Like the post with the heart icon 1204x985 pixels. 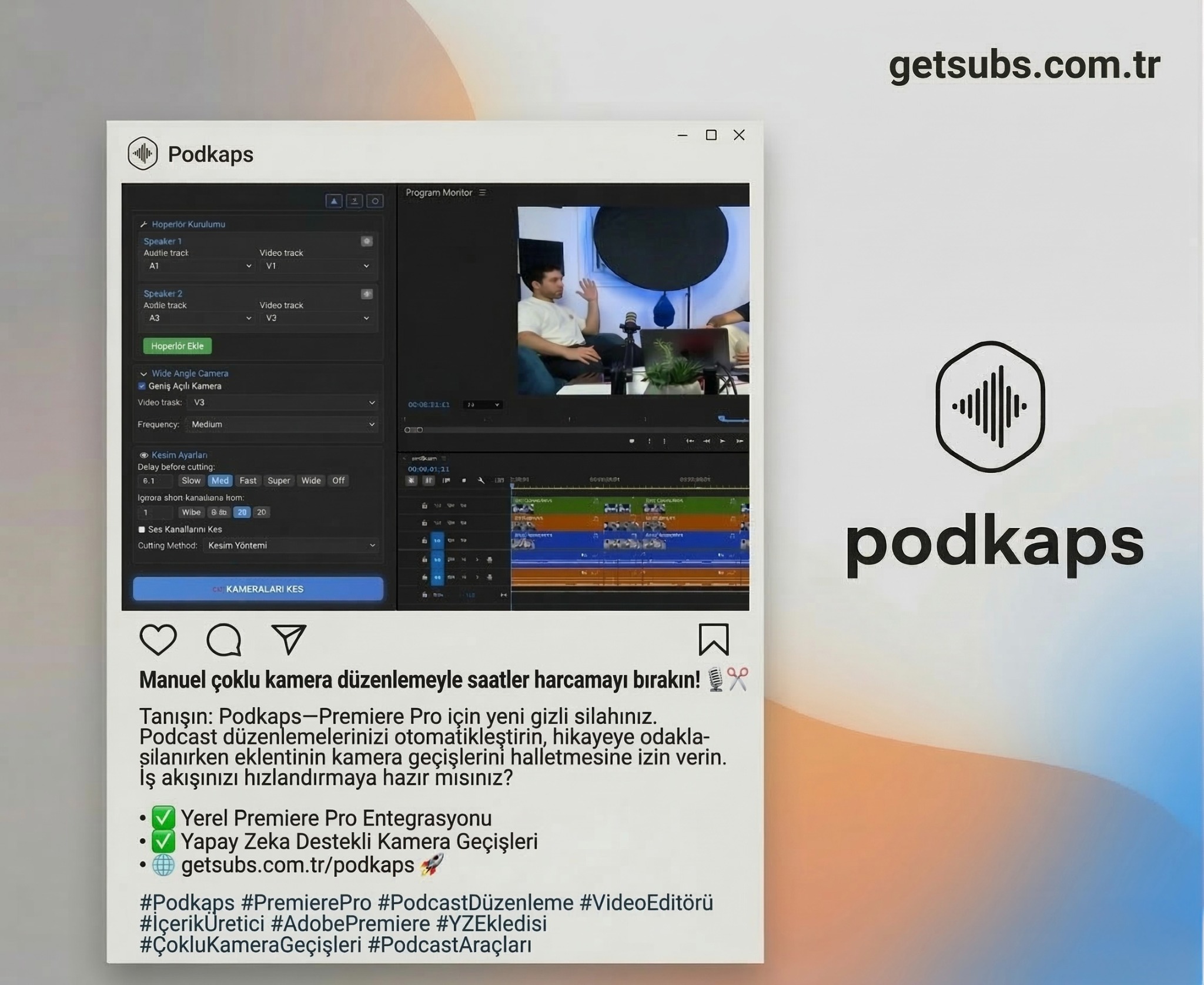click(158, 639)
